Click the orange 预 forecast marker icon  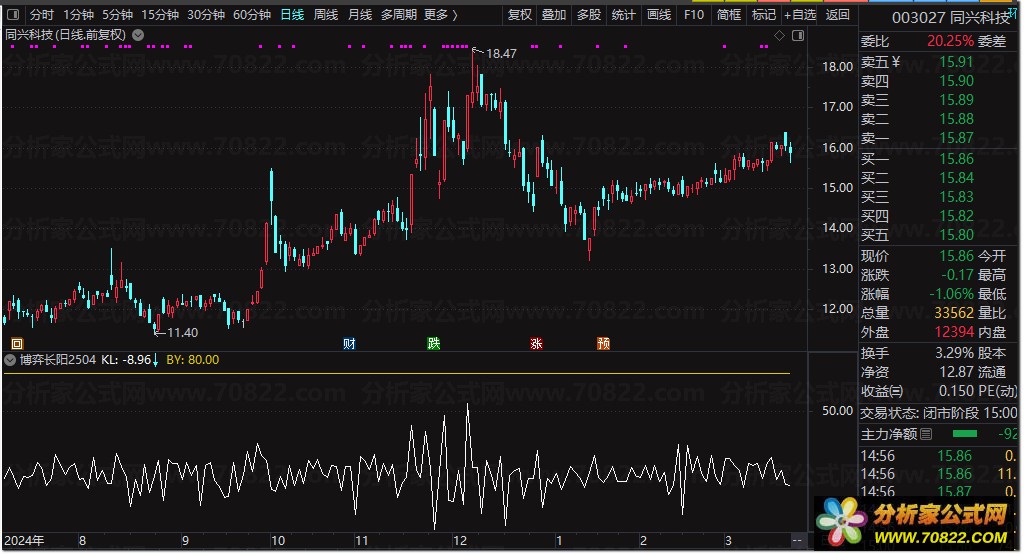point(603,344)
